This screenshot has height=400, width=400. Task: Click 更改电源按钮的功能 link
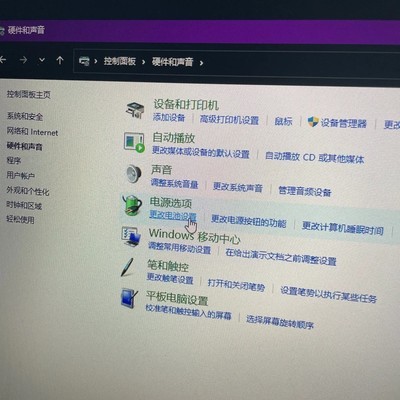coord(249,221)
